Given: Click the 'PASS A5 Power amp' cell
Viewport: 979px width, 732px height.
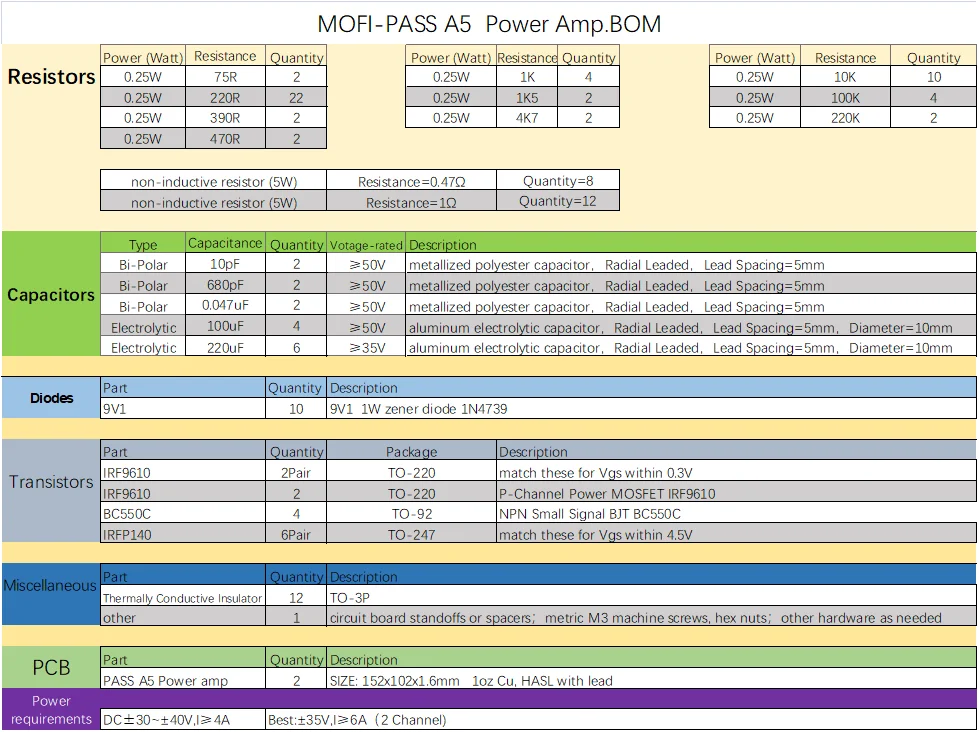Looking at the screenshot, I should click(x=183, y=680).
